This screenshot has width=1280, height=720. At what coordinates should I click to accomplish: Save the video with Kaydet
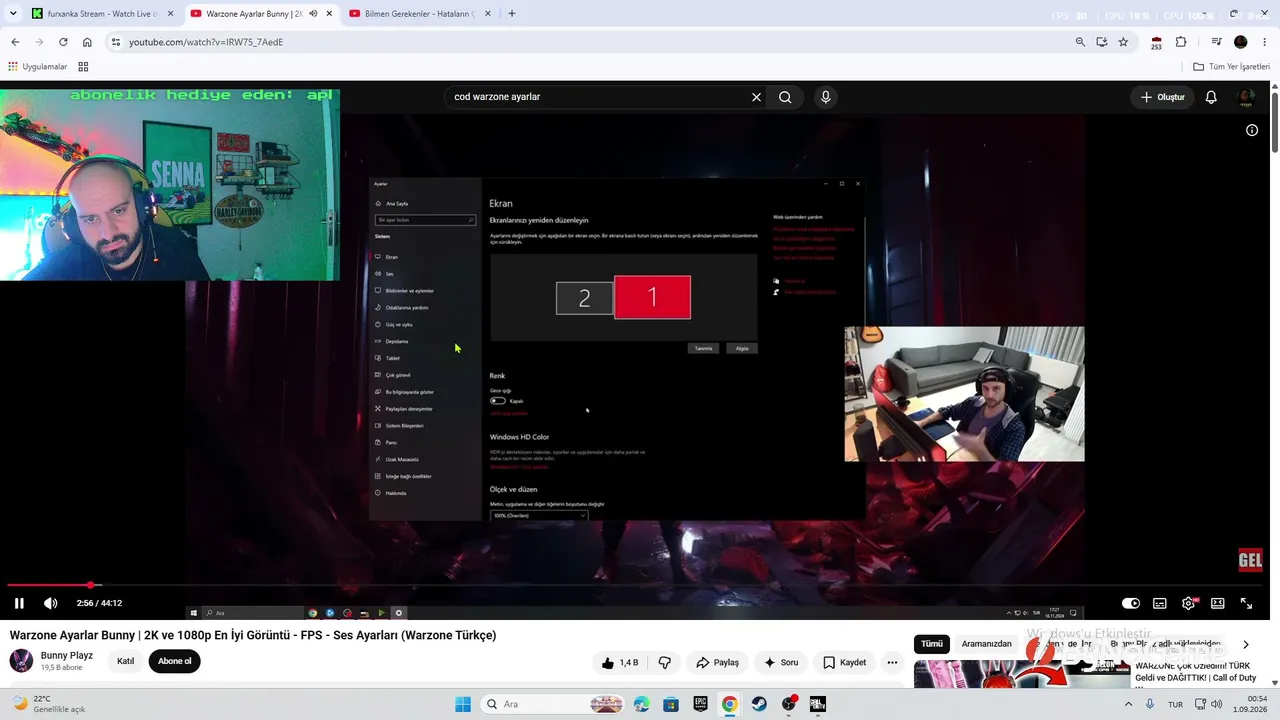tap(845, 662)
